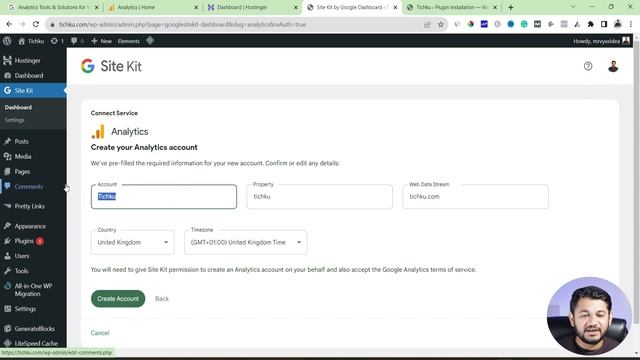Open the Country dropdown
Viewport: 640px width, 360px height.
(x=133, y=242)
